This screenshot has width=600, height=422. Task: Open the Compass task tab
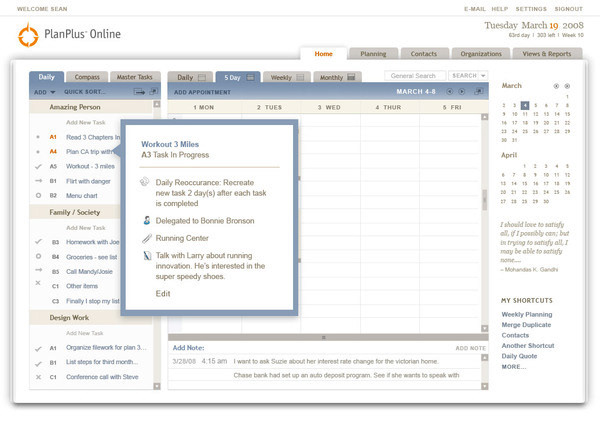click(87, 77)
